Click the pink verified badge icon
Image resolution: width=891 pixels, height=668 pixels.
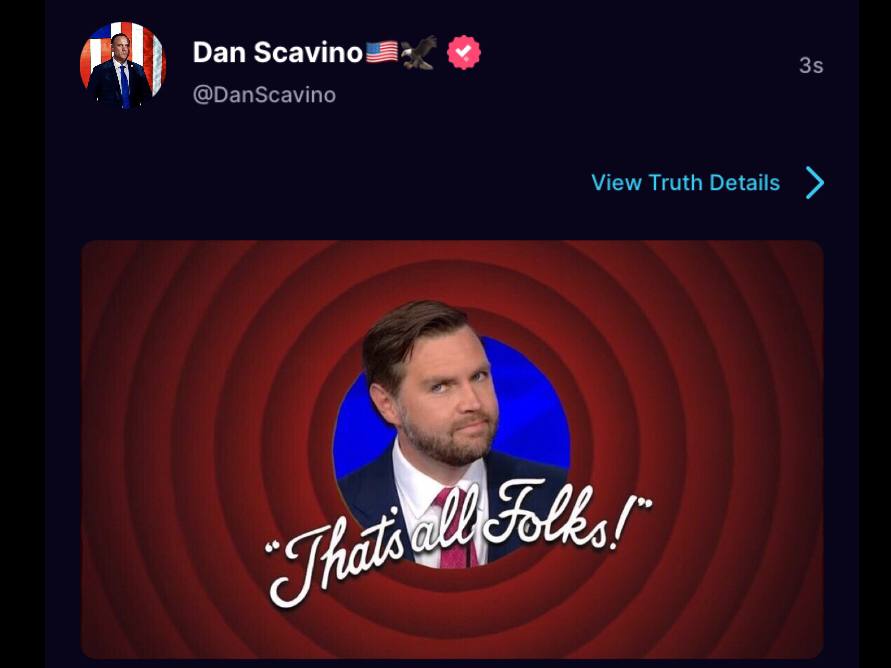point(464,52)
